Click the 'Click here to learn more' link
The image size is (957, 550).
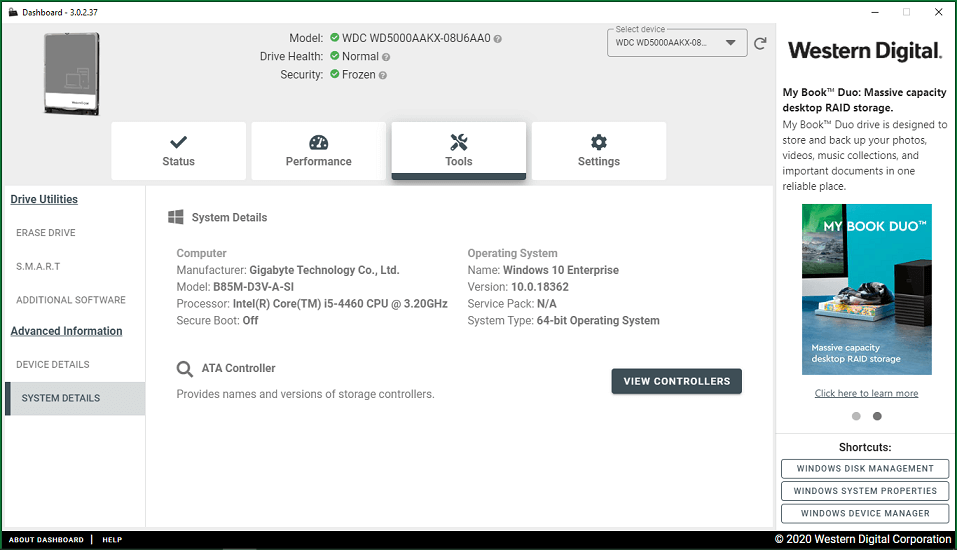(866, 393)
